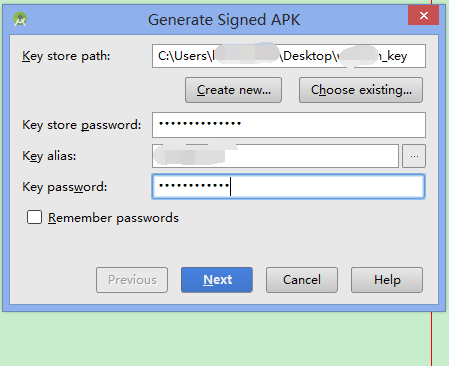Viewport: 449px width, 366px height.
Task: Open key alias browse ellipsis button
Action: point(414,156)
